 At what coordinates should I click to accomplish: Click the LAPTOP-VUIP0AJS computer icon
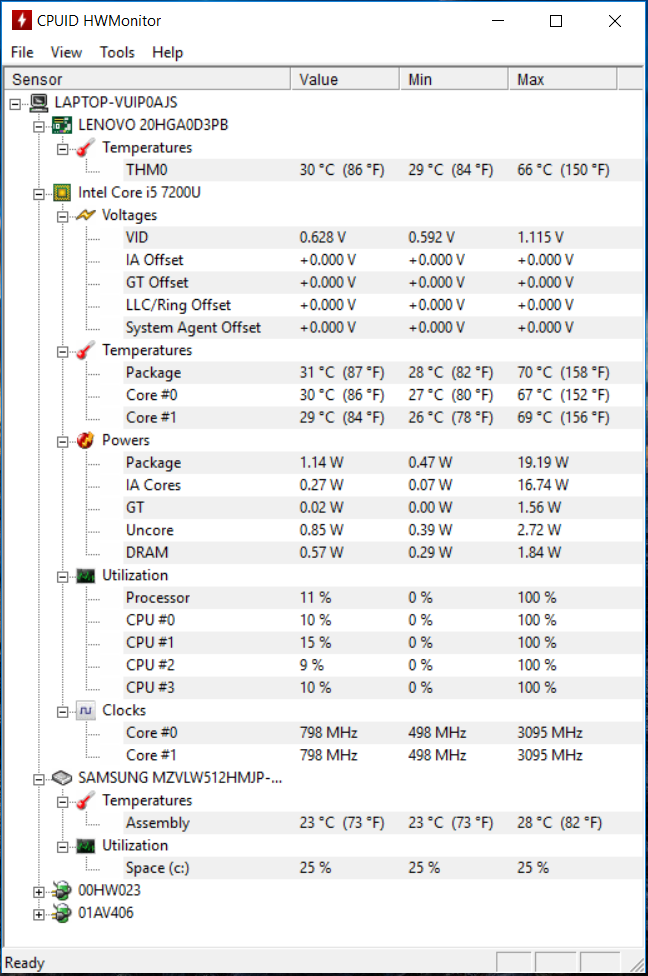click(39, 103)
